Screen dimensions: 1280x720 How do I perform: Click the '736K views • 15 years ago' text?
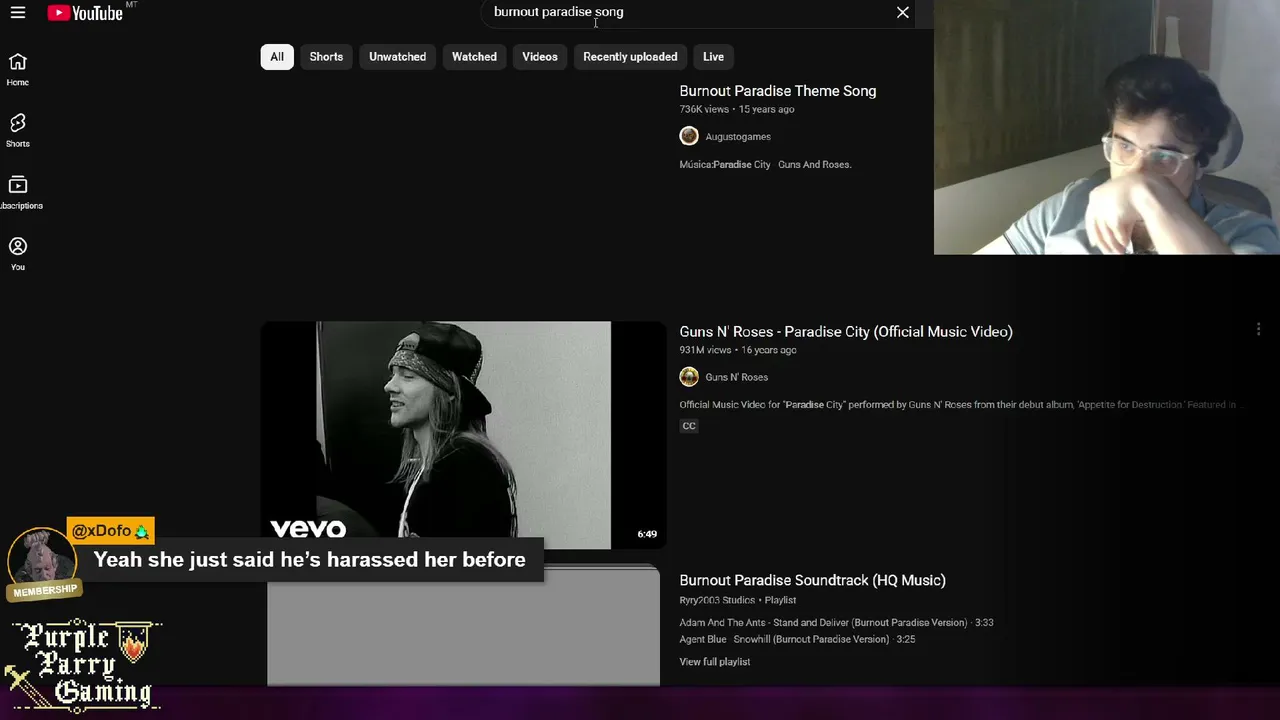[x=737, y=109]
